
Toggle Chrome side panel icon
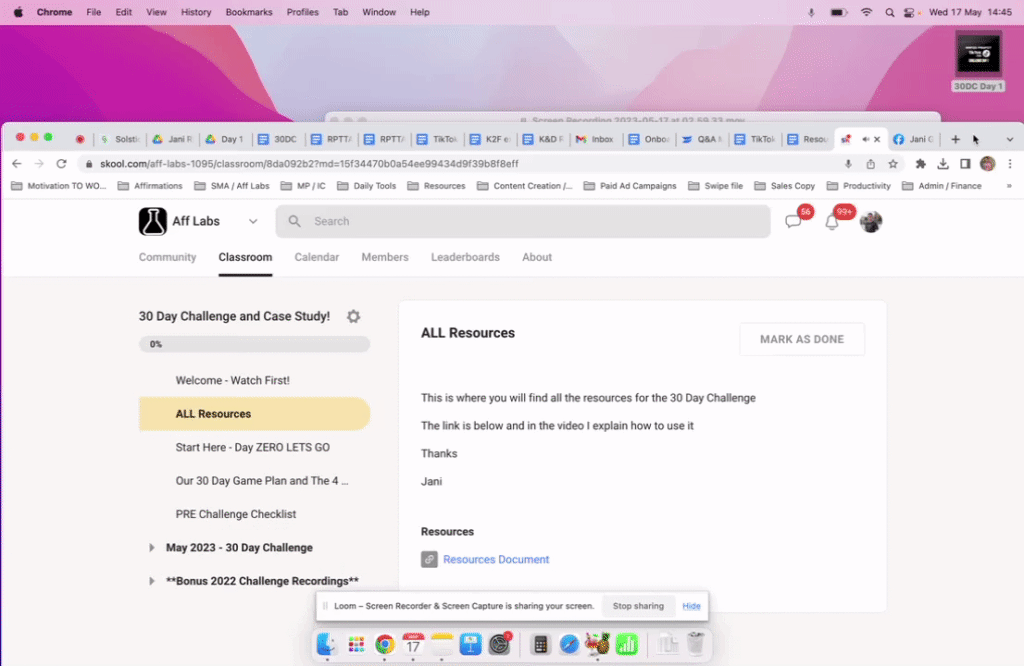(x=965, y=164)
